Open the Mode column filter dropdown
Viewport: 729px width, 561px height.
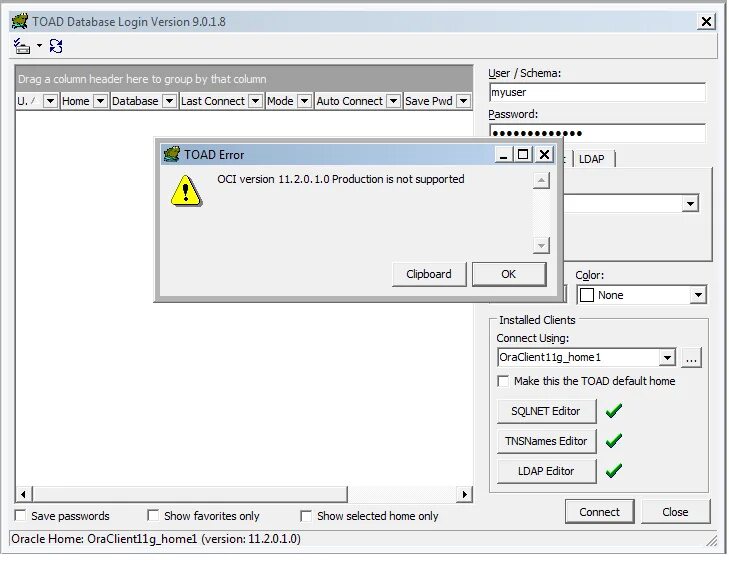[304, 101]
